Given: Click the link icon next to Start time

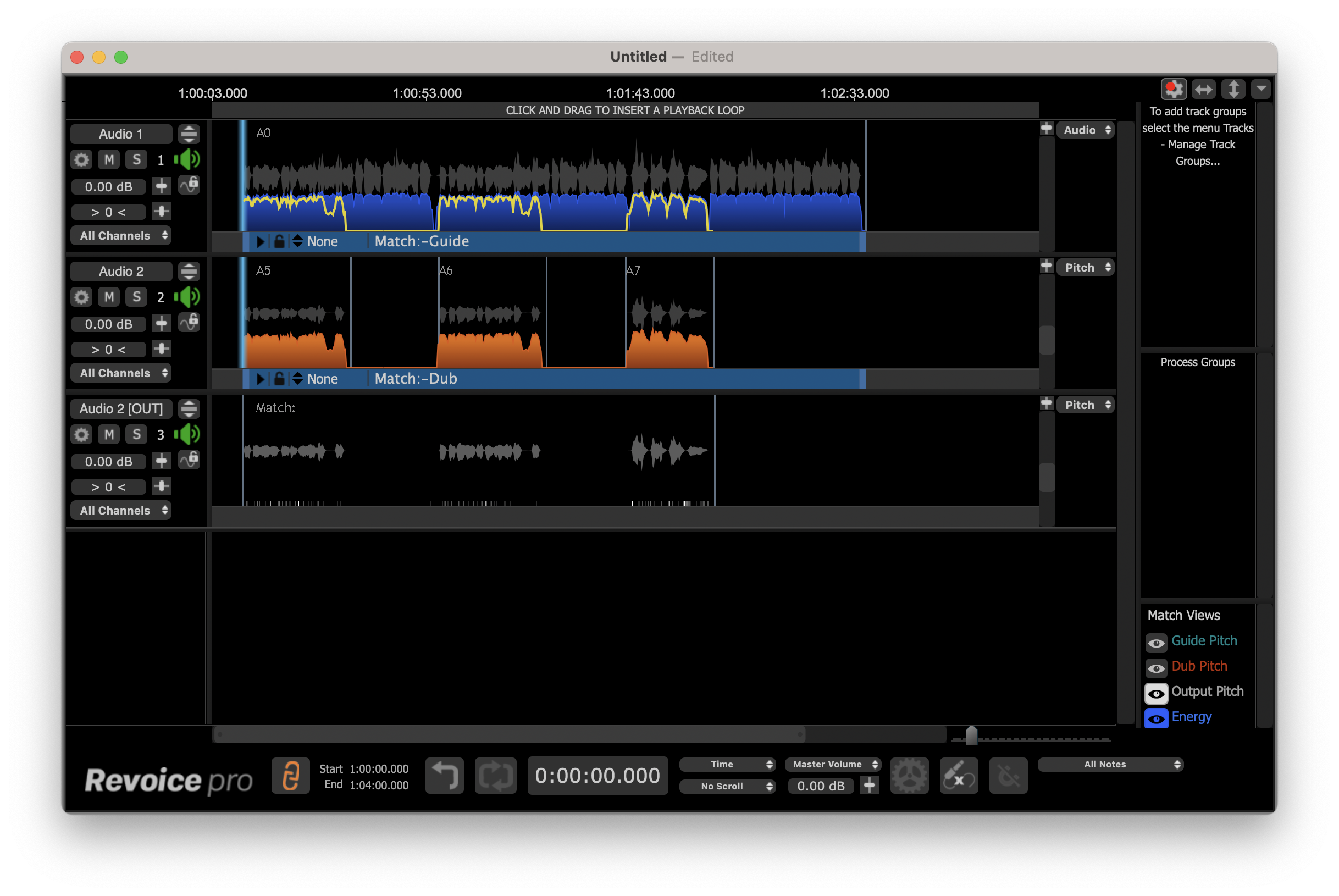Looking at the screenshot, I should (x=290, y=776).
